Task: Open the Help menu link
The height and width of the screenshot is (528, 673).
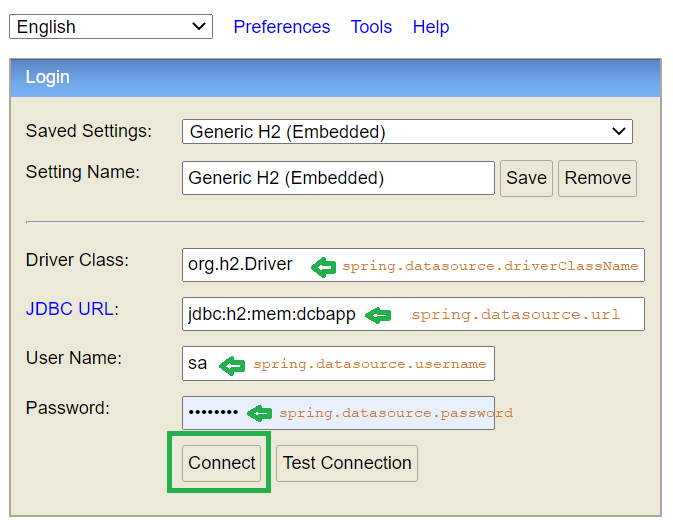Action: coord(431,27)
